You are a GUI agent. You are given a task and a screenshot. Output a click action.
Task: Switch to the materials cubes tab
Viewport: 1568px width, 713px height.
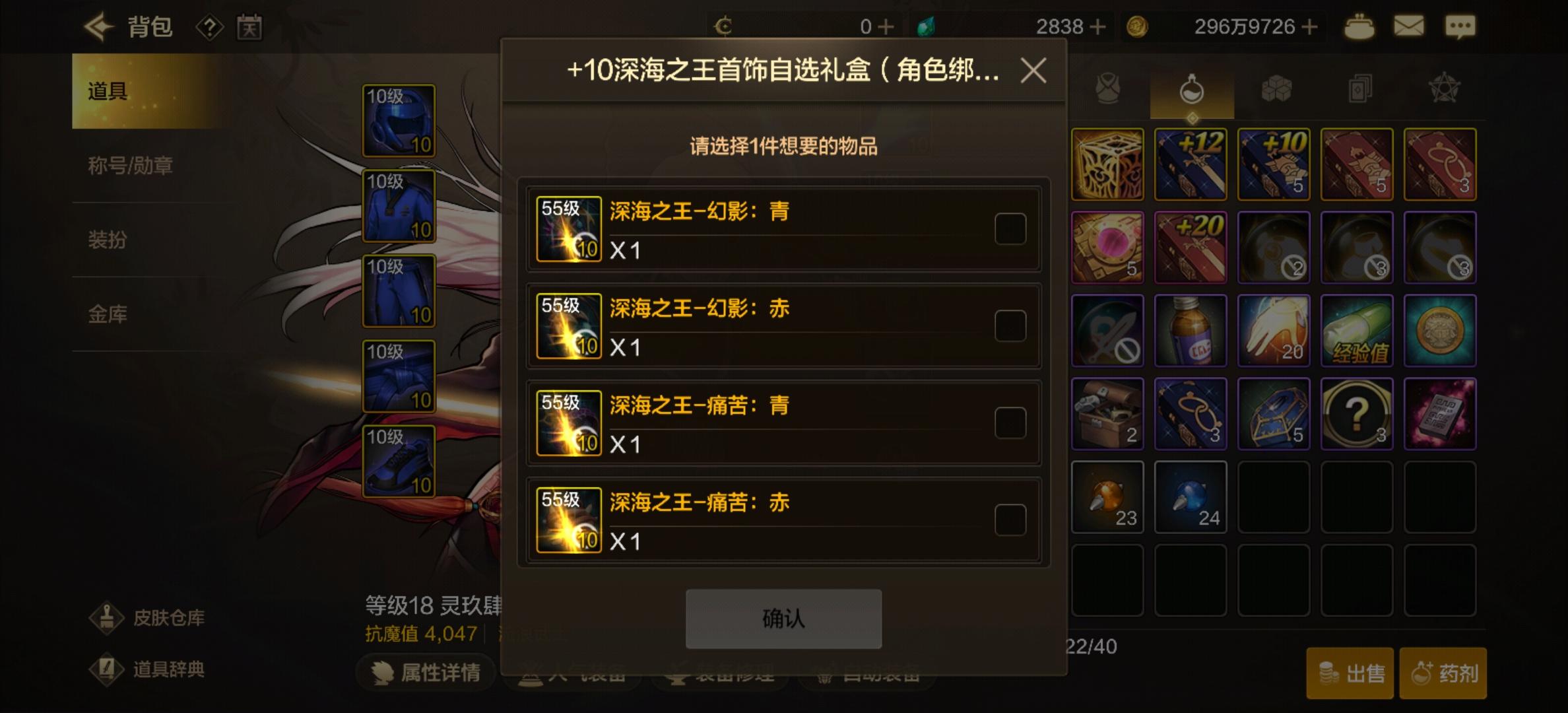pyautogui.click(x=1276, y=90)
